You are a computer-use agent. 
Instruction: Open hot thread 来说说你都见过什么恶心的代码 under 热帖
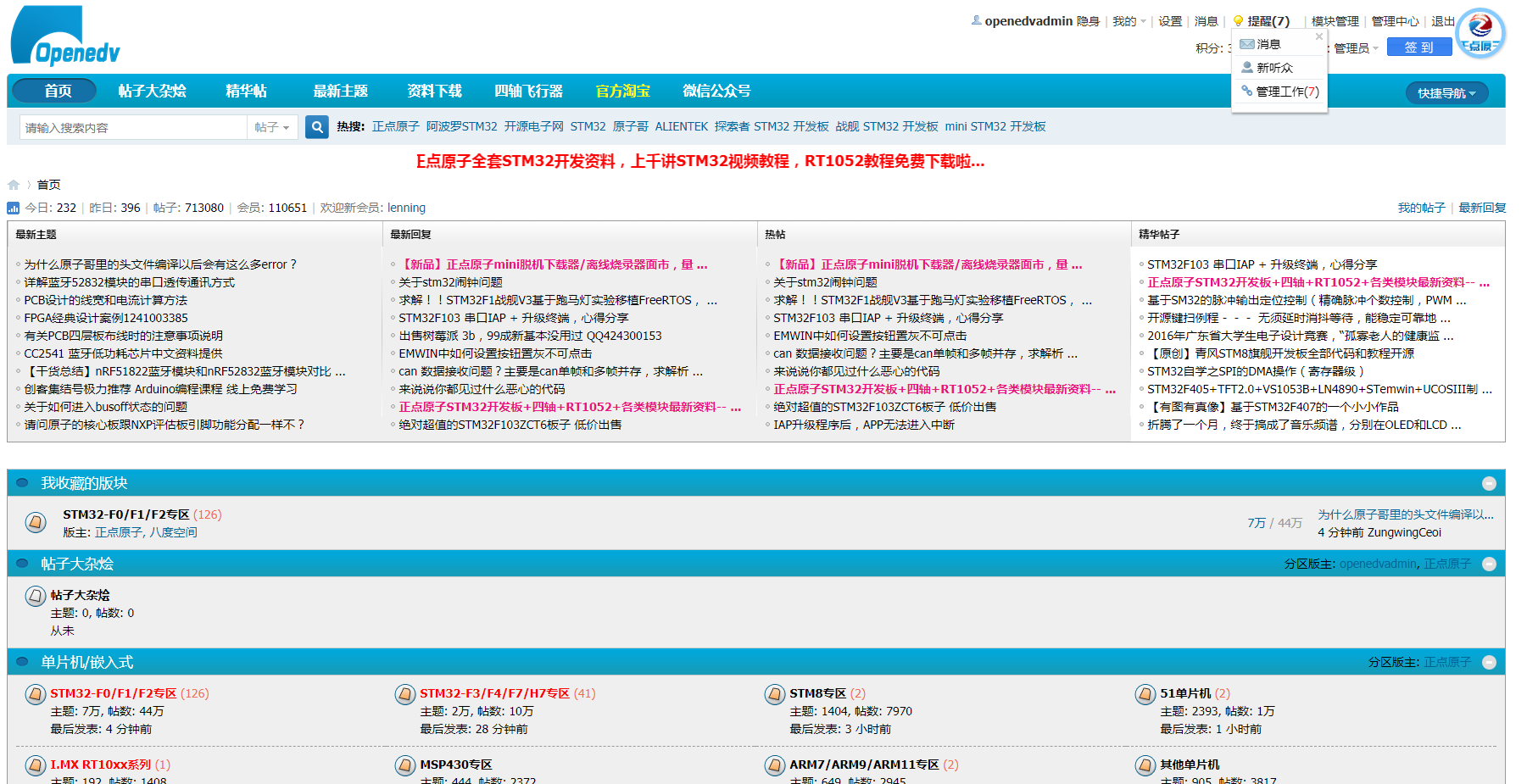click(x=856, y=371)
